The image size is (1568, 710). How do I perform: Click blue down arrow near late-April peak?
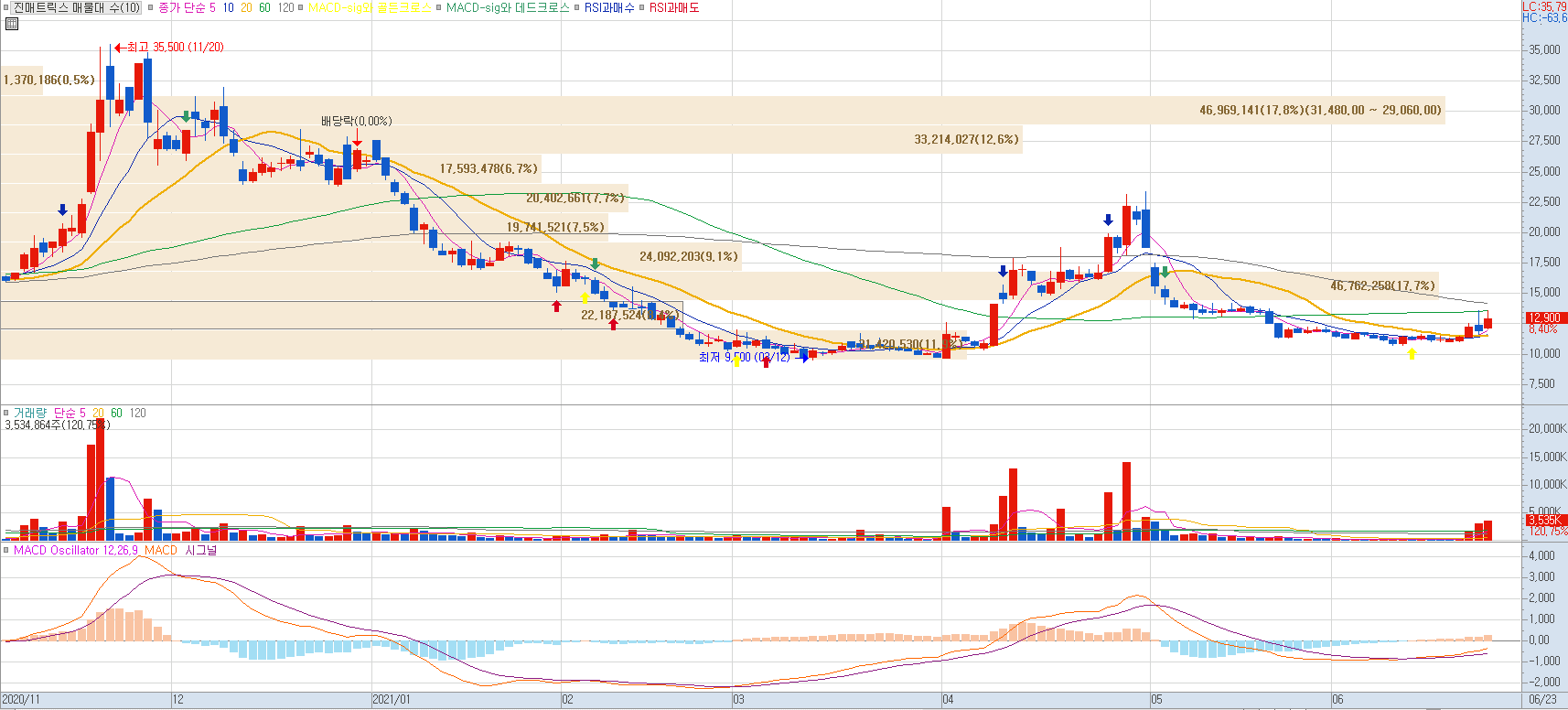(1108, 220)
